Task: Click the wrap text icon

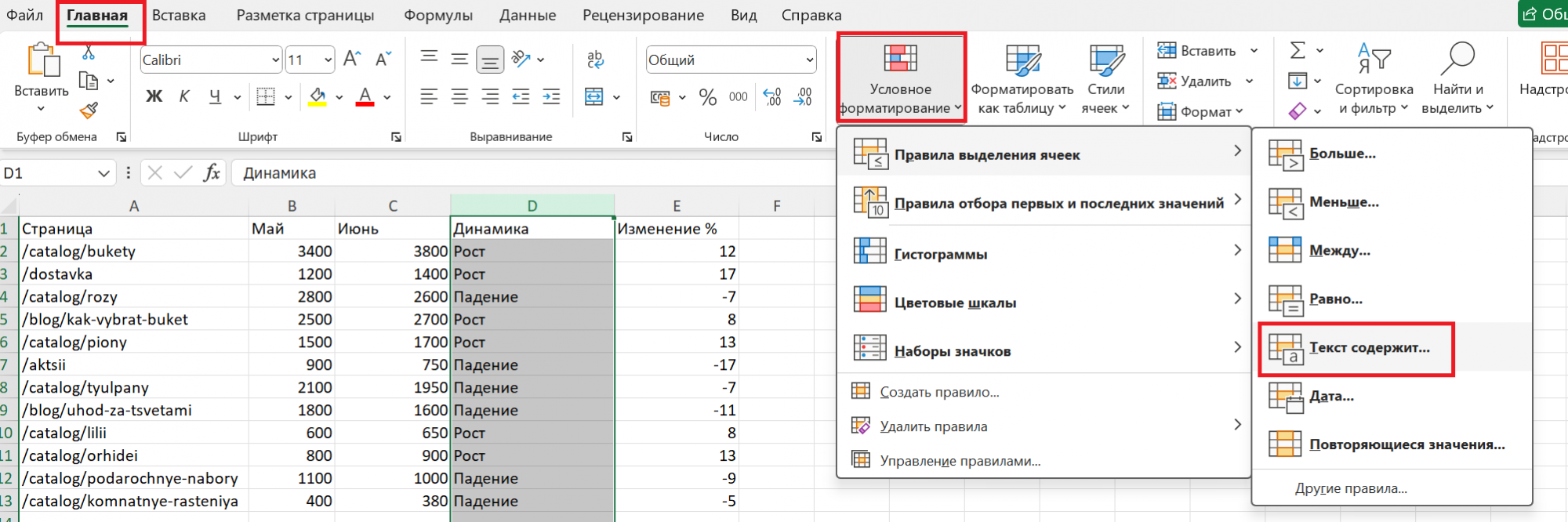Action: coord(595,59)
